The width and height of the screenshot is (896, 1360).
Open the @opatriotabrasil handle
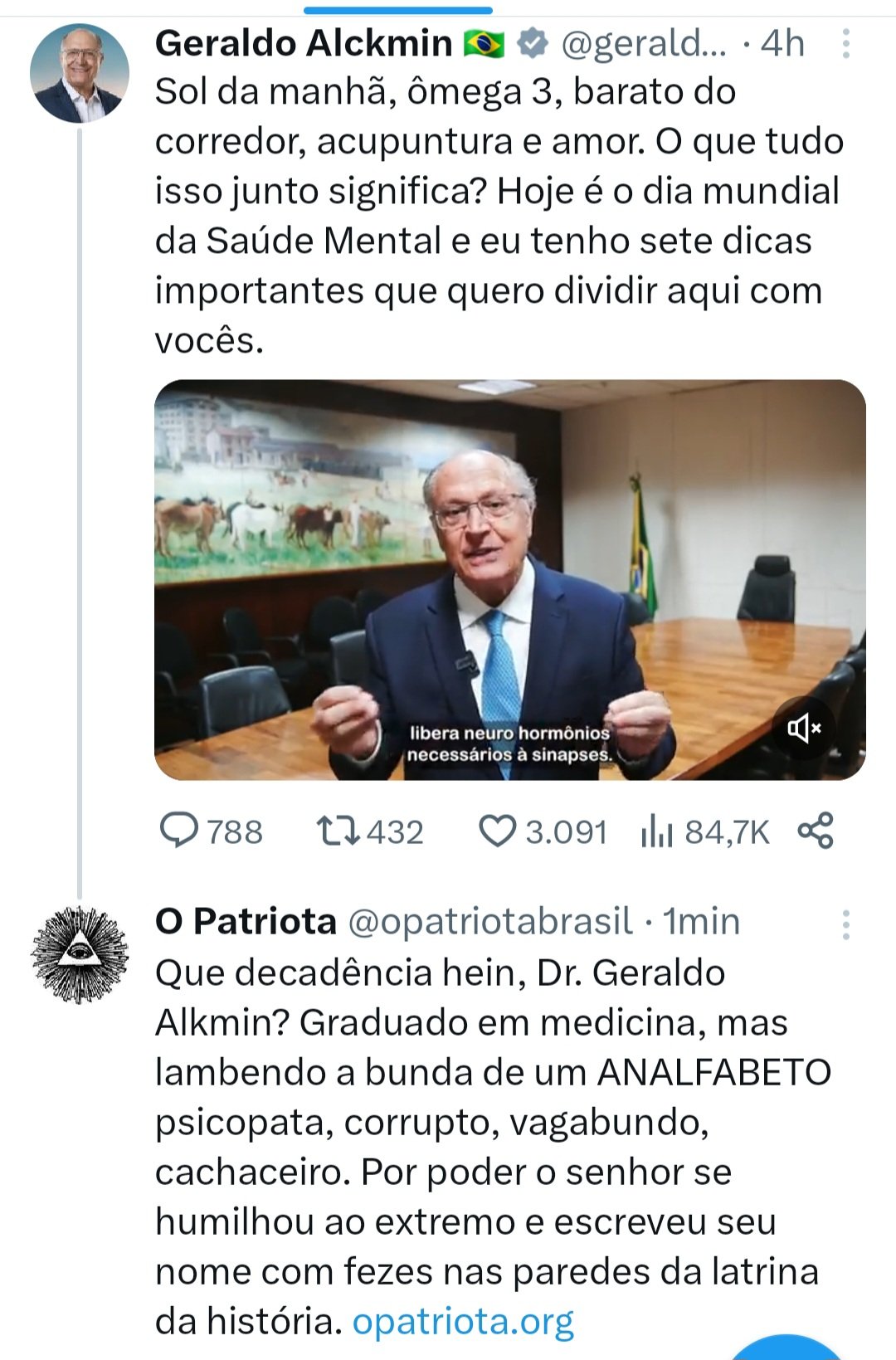point(489,921)
